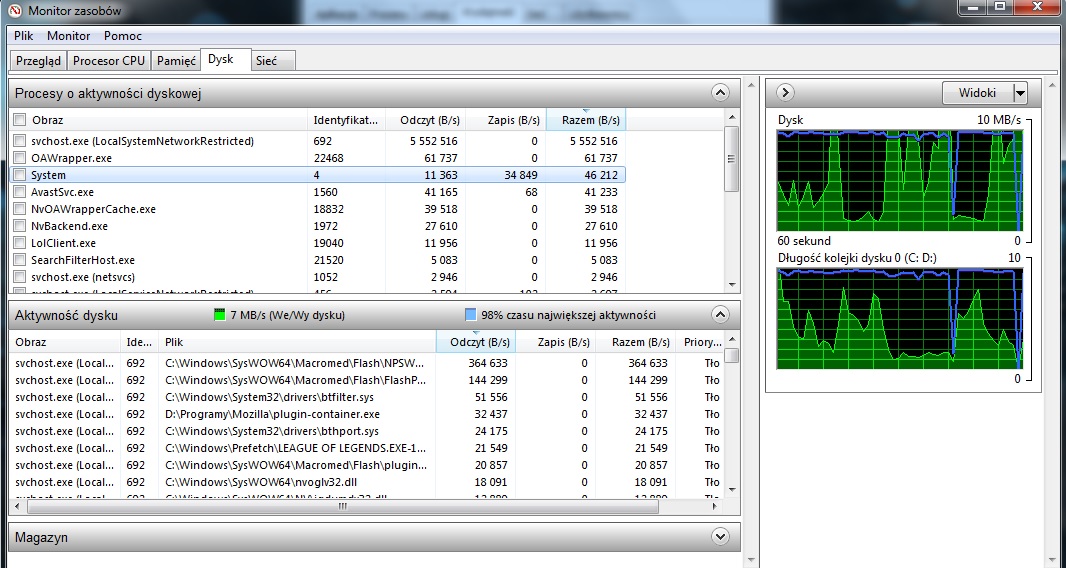Switch to the Pamięć tab

pos(176,61)
